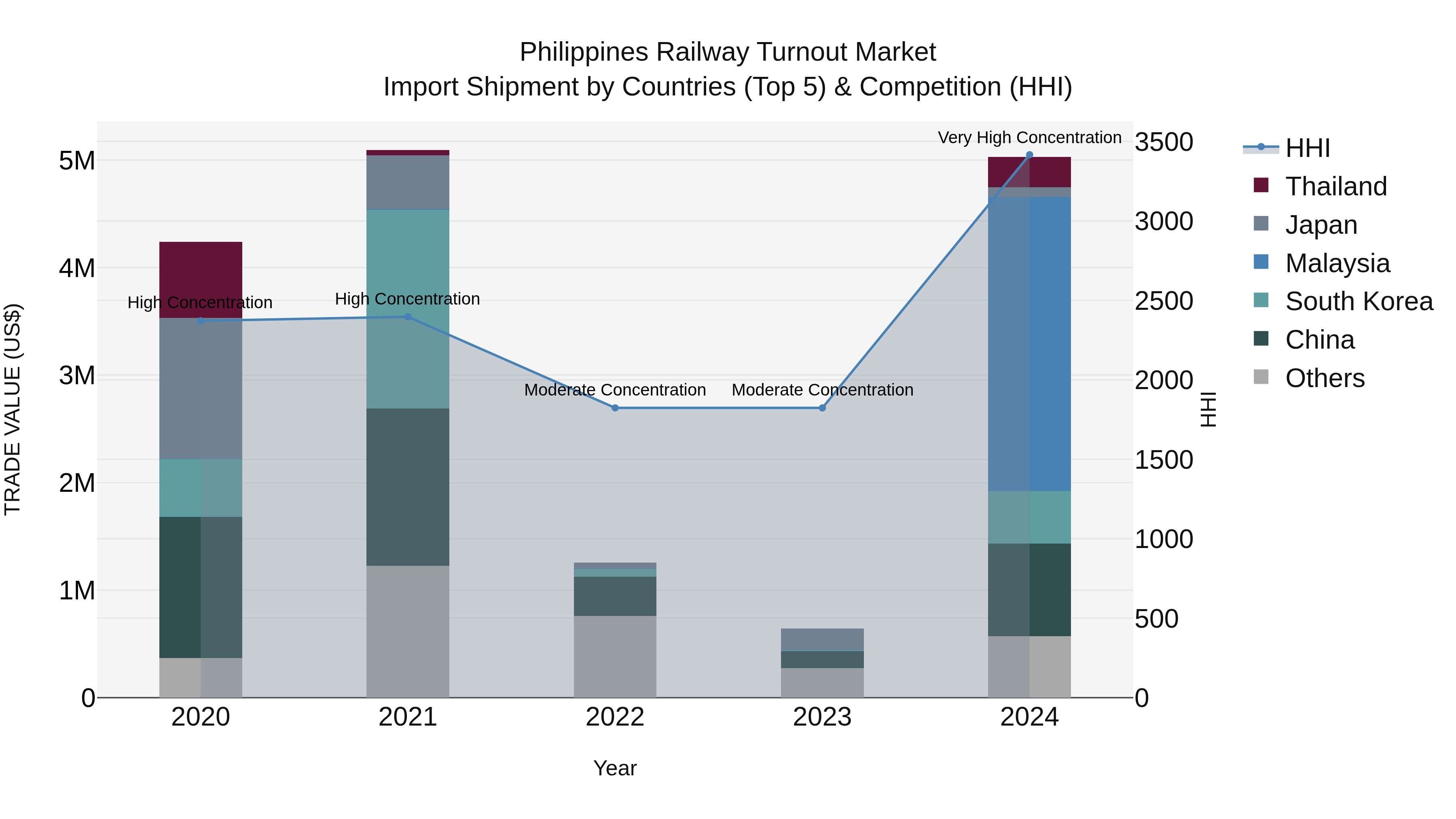Click the 2024 x-axis tick label
Viewport: 1456px width, 819px height.
click(x=1029, y=717)
